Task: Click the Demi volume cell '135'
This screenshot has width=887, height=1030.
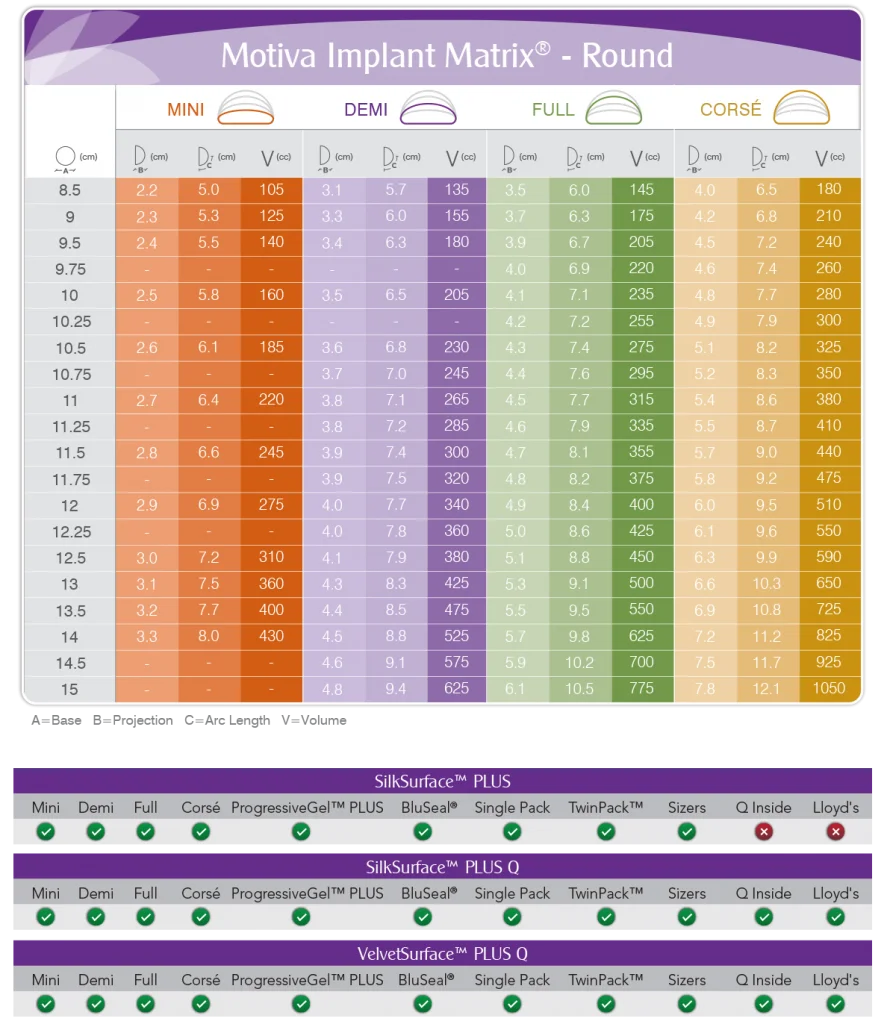Action: pos(457,189)
